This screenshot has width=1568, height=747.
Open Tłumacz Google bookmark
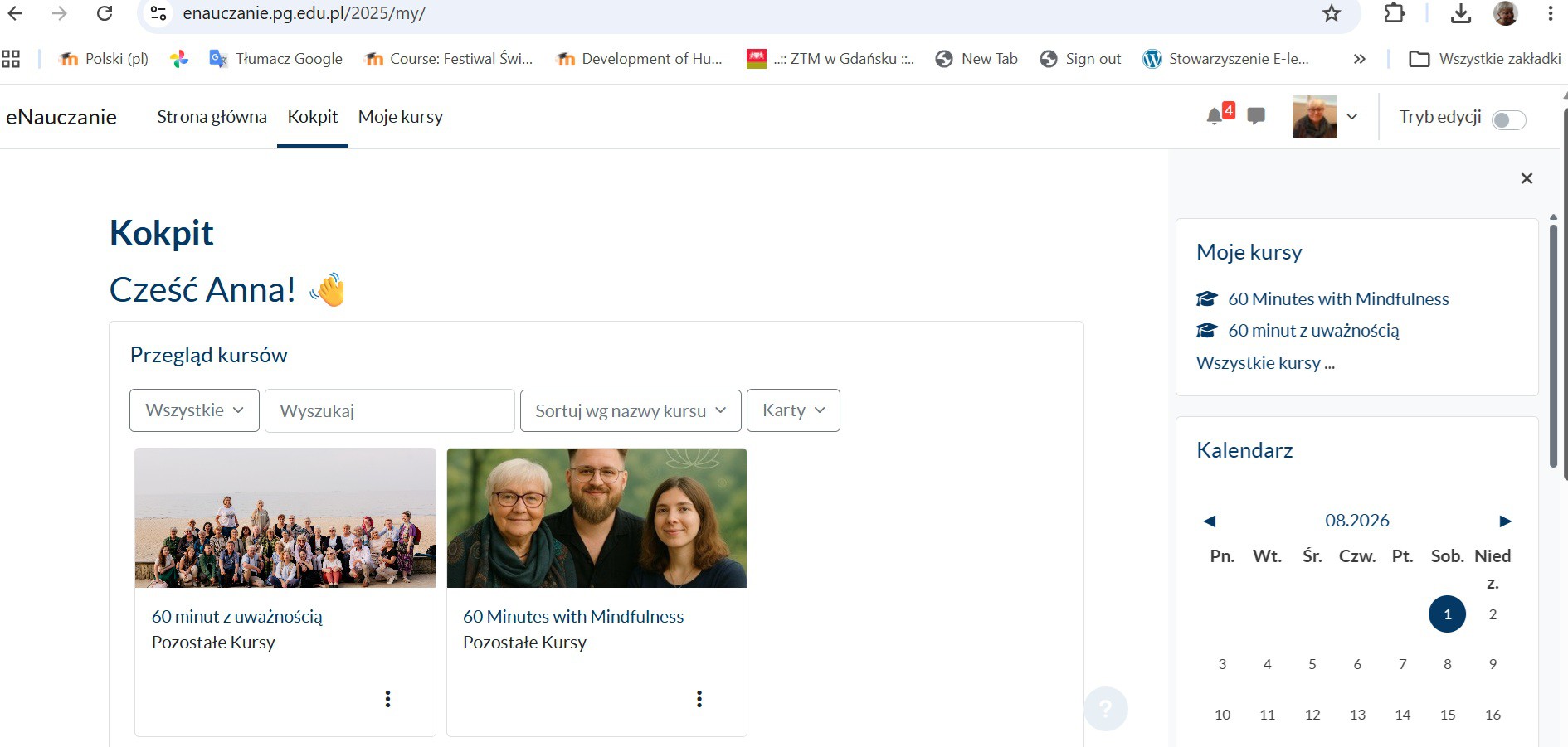point(276,59)
